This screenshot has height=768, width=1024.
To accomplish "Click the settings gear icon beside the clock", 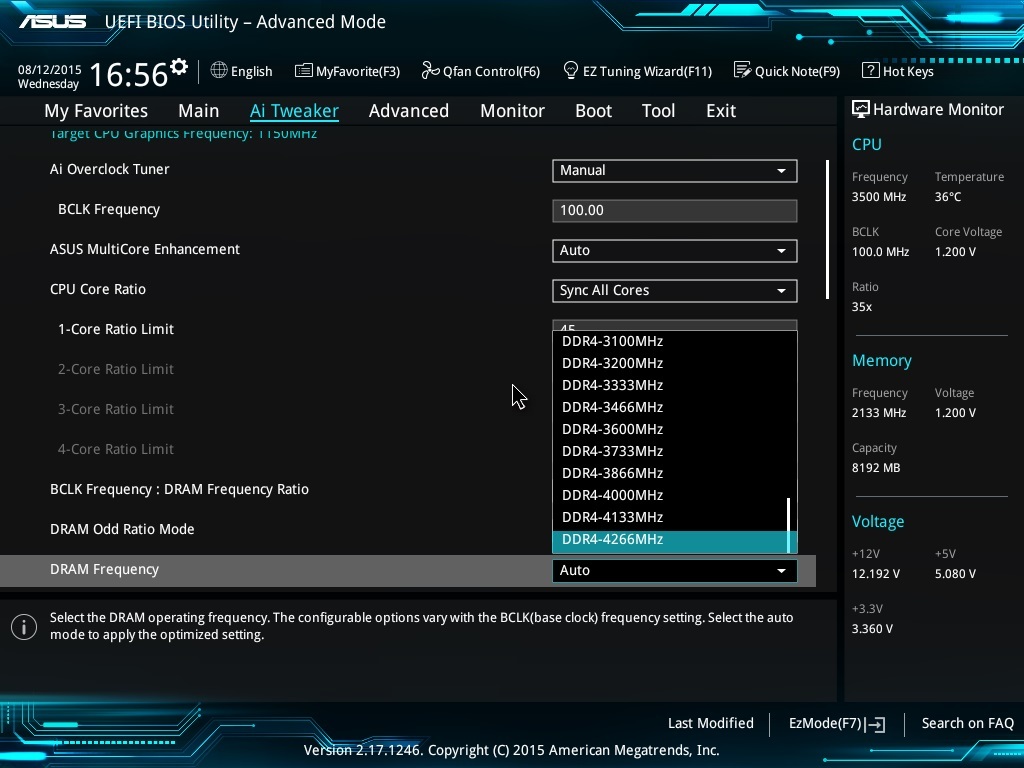I will pos(179,67).
